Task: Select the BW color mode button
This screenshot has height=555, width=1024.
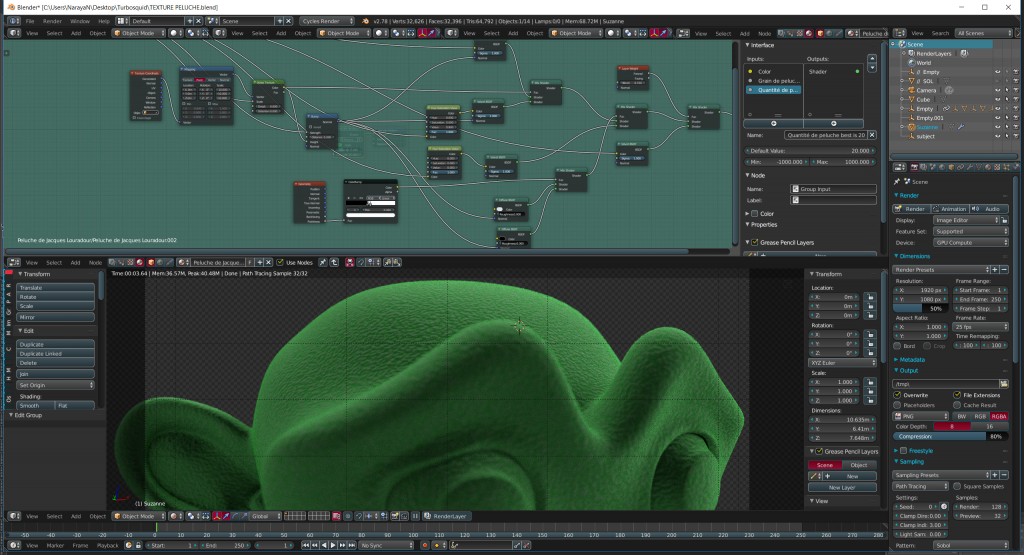Action: pos(961,416)
